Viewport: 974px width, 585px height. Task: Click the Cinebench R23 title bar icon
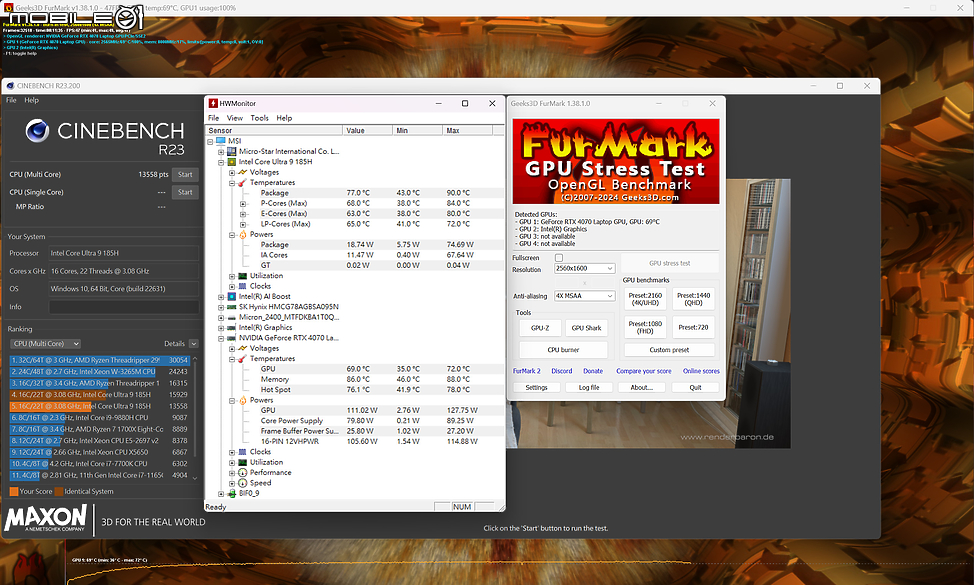tap(10, 86)
